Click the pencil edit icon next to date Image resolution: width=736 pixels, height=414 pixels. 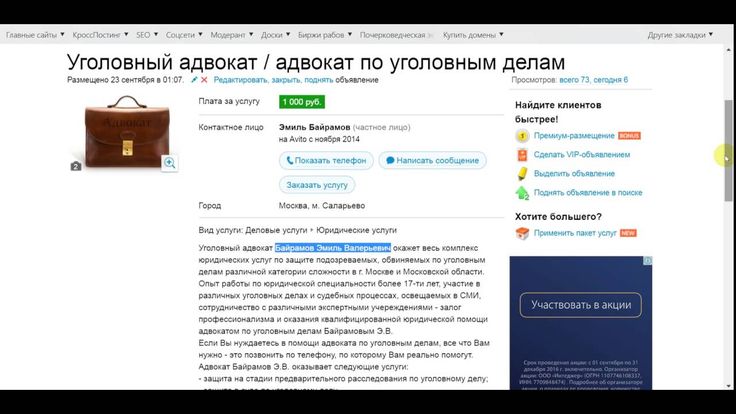(x=194, y=80)
